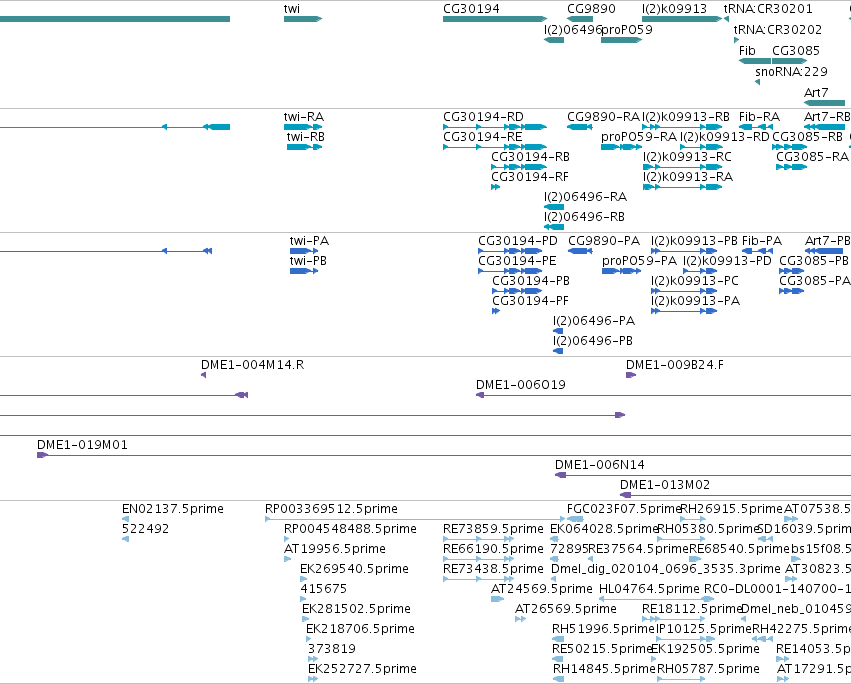Screen dimensions: 851x684
Task: Select the AT19956.5prime EST label
Action: click(334, 549)
